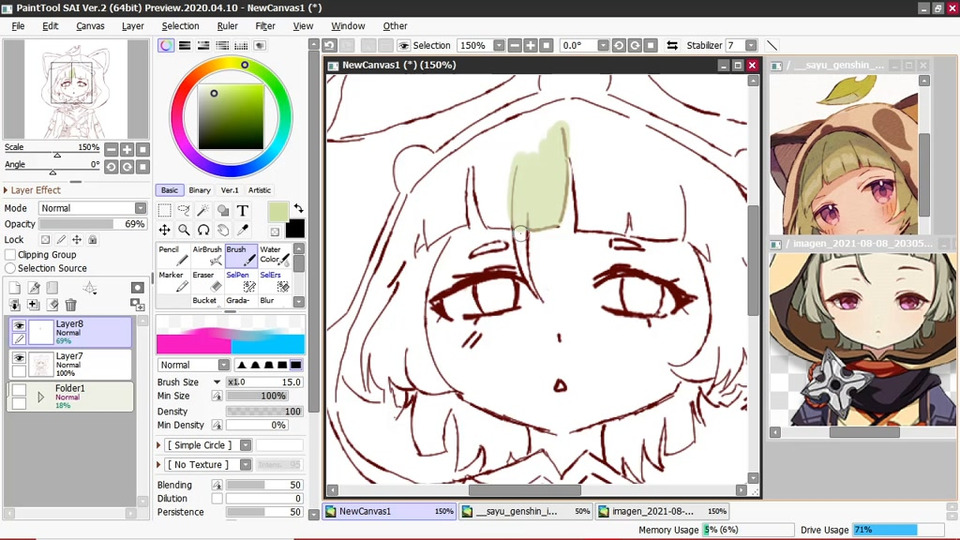Click the Undo button in top toolbar
The width and height of the screenshot is (960, 540).
pyautogui.click(x=330, y=45)
